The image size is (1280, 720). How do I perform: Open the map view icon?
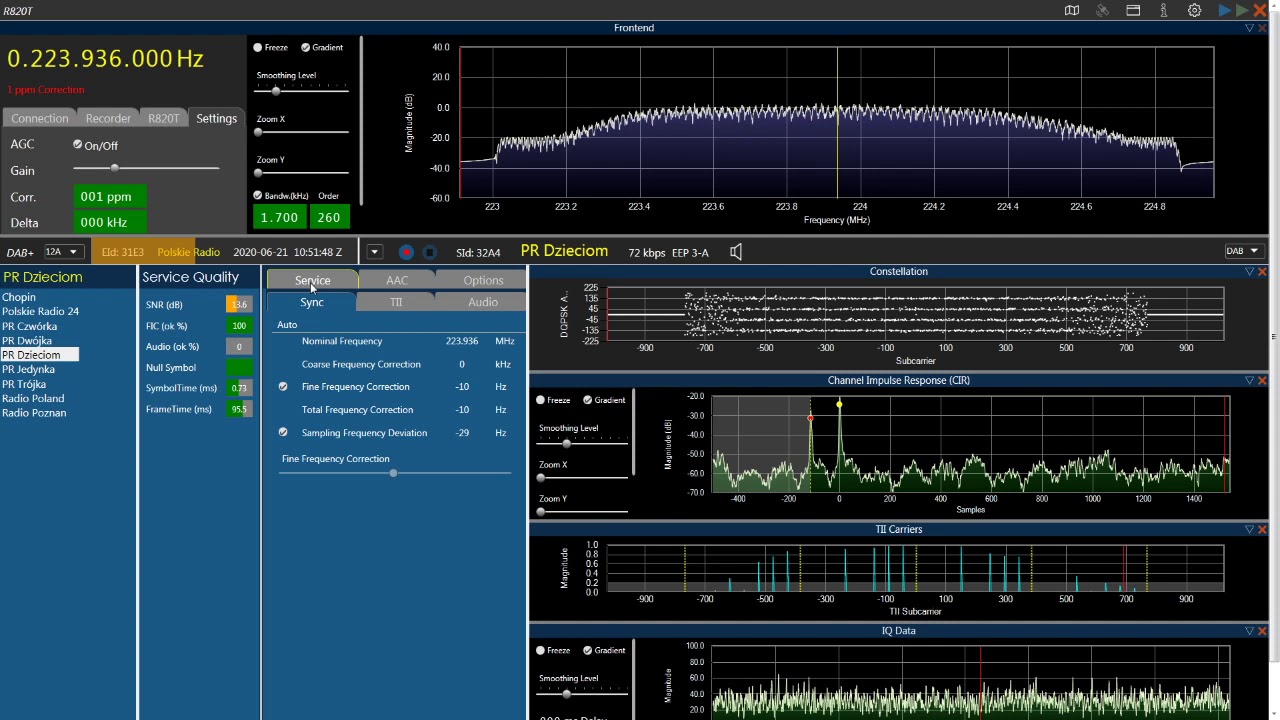click(1072, 10)
